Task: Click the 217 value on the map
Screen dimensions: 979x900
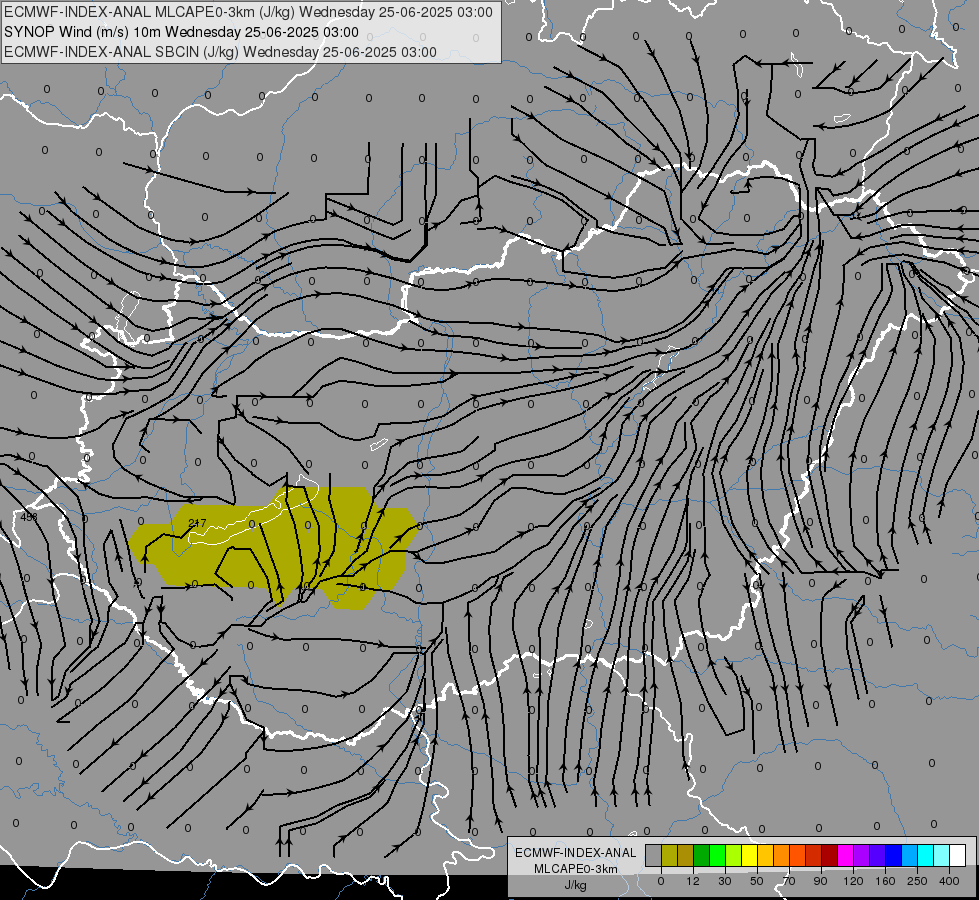Action: point(197,523)
